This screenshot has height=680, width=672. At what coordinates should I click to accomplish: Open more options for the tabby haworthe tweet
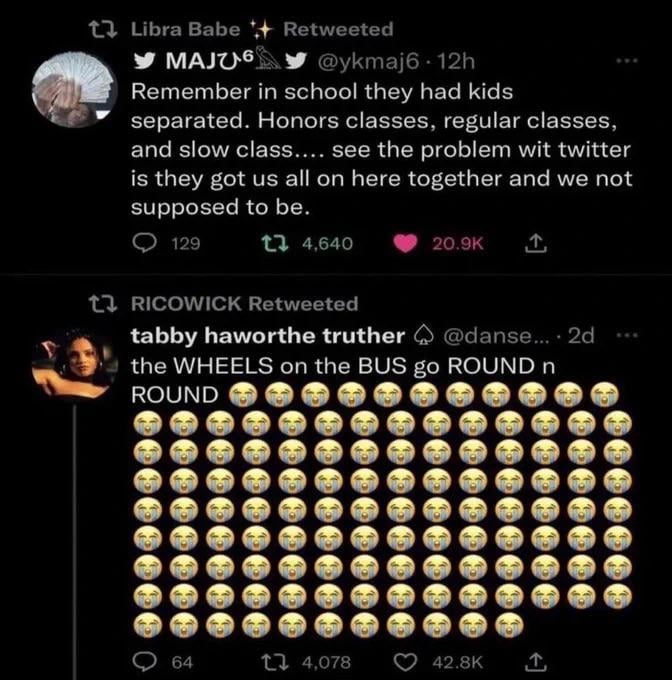click(x=624, y=335)
